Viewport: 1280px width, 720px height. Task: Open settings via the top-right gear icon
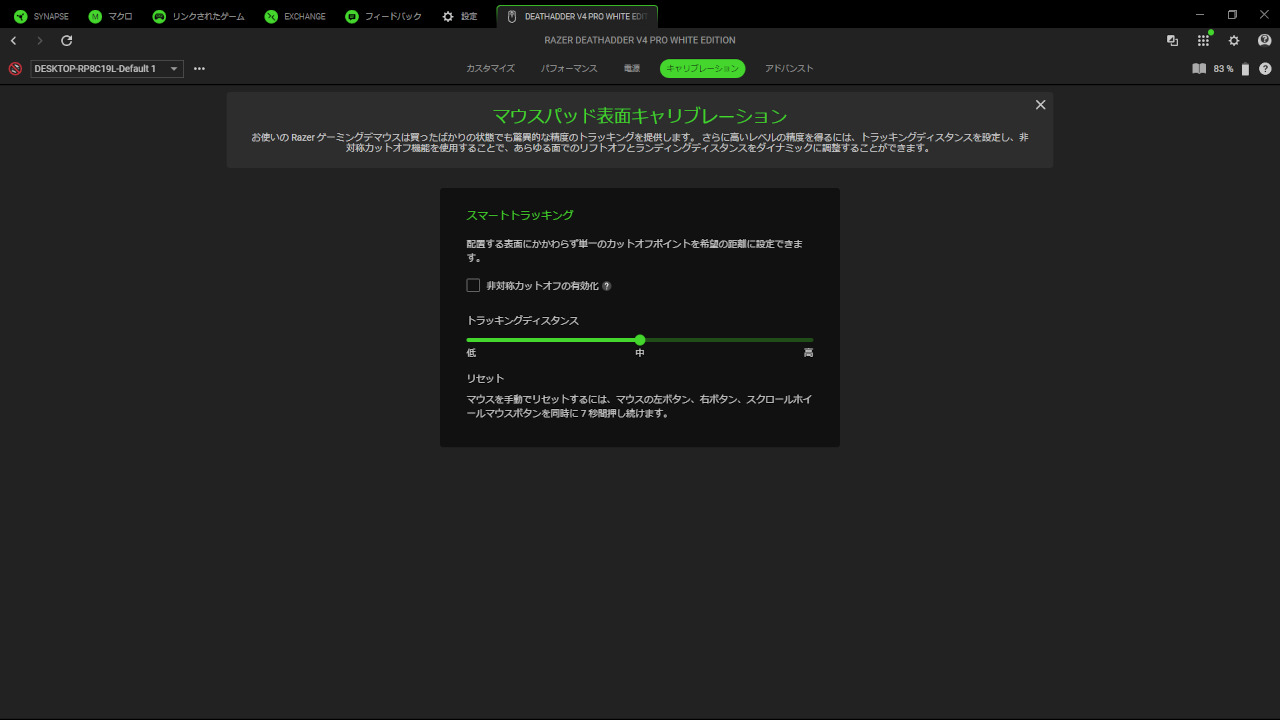1234,41
